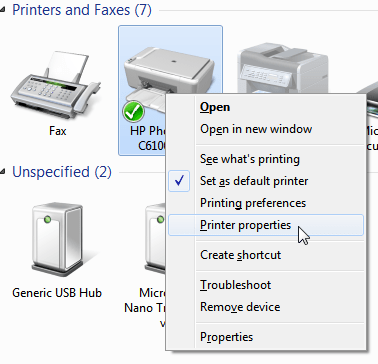Click the Printers and Faxes (7) heading
Screen dimensions: 378x364
point(82,10)
